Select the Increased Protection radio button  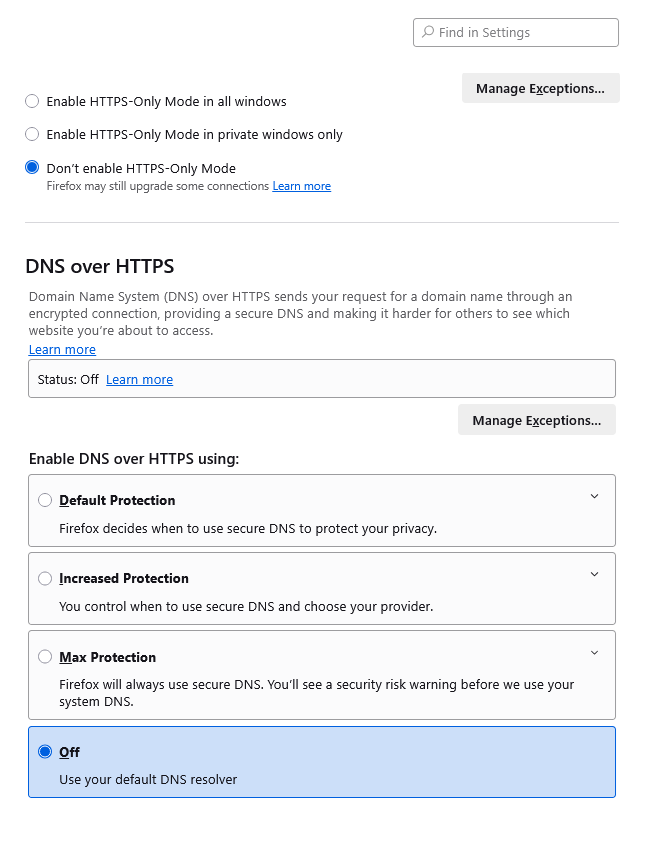tap(45, 578)
